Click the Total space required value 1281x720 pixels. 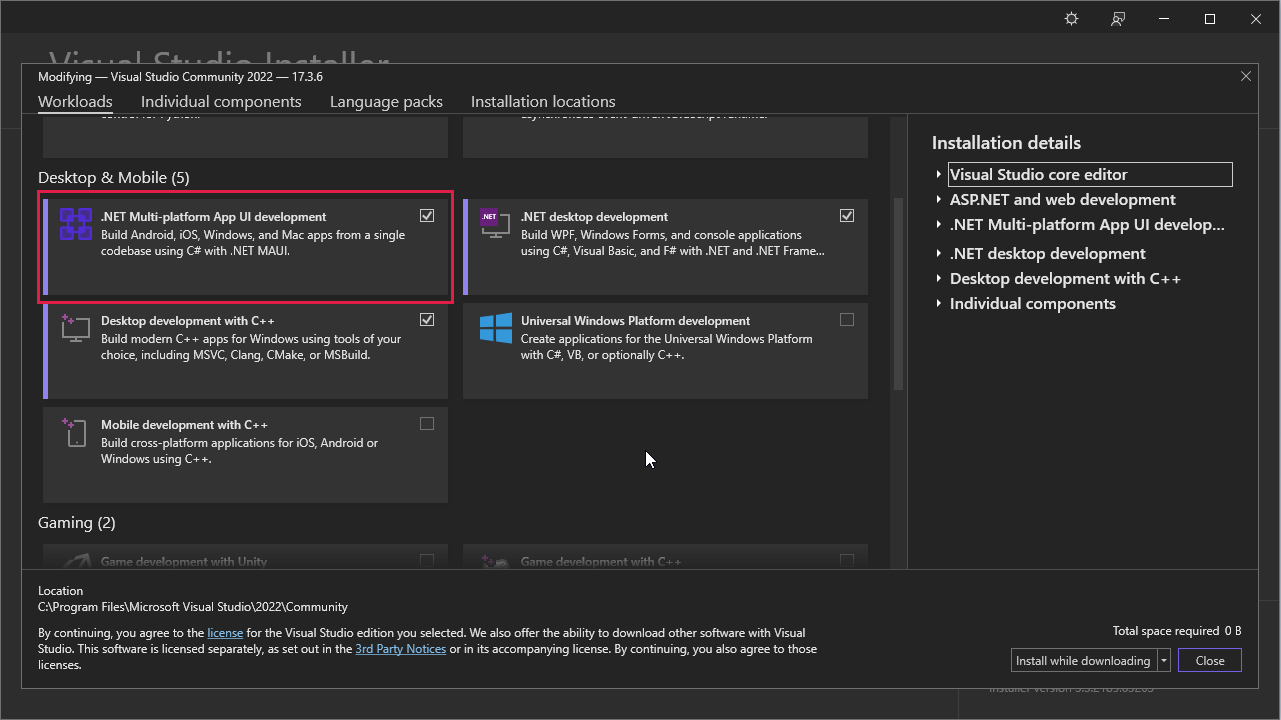coord(1233,631)
